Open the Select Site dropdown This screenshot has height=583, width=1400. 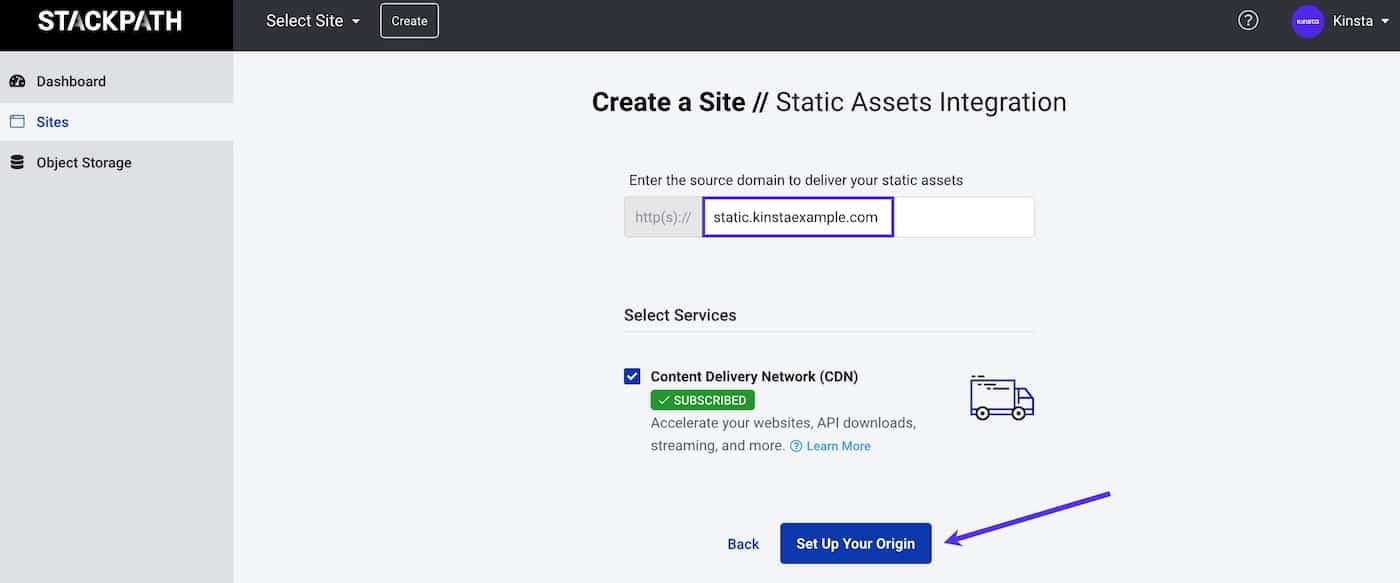[x=305, y=20]
